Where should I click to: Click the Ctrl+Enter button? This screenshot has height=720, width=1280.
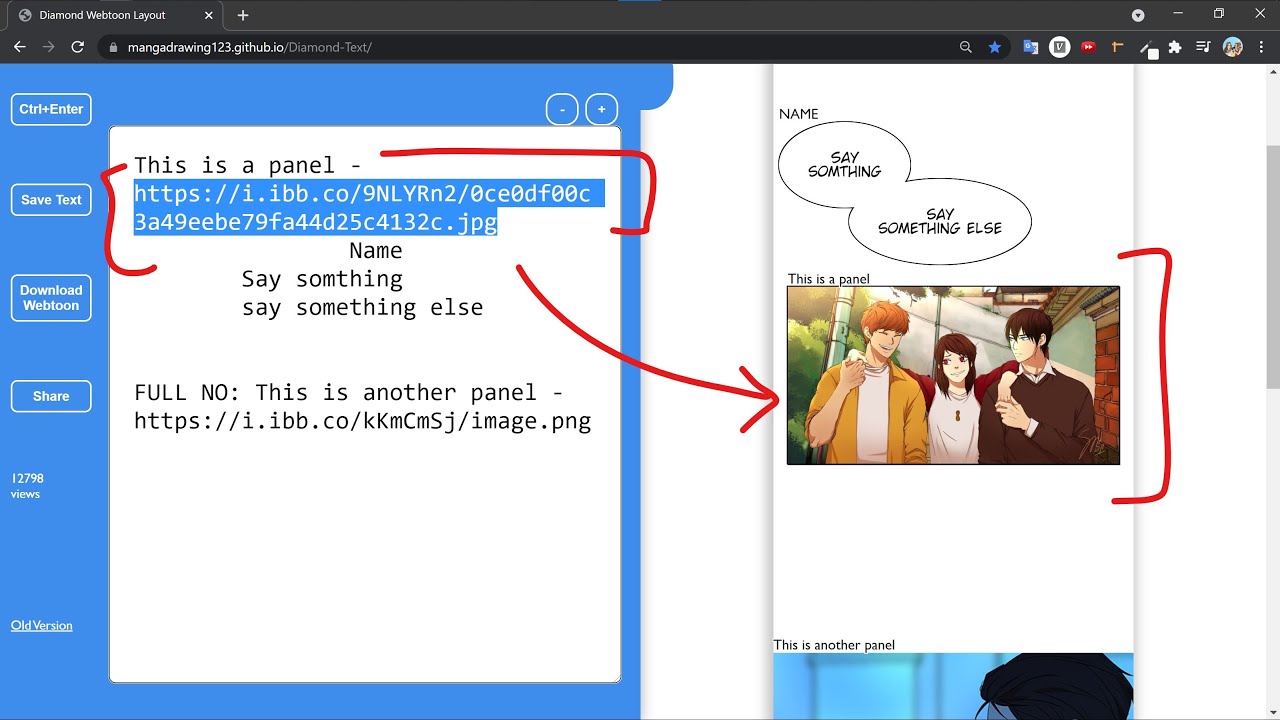[51, 109]
